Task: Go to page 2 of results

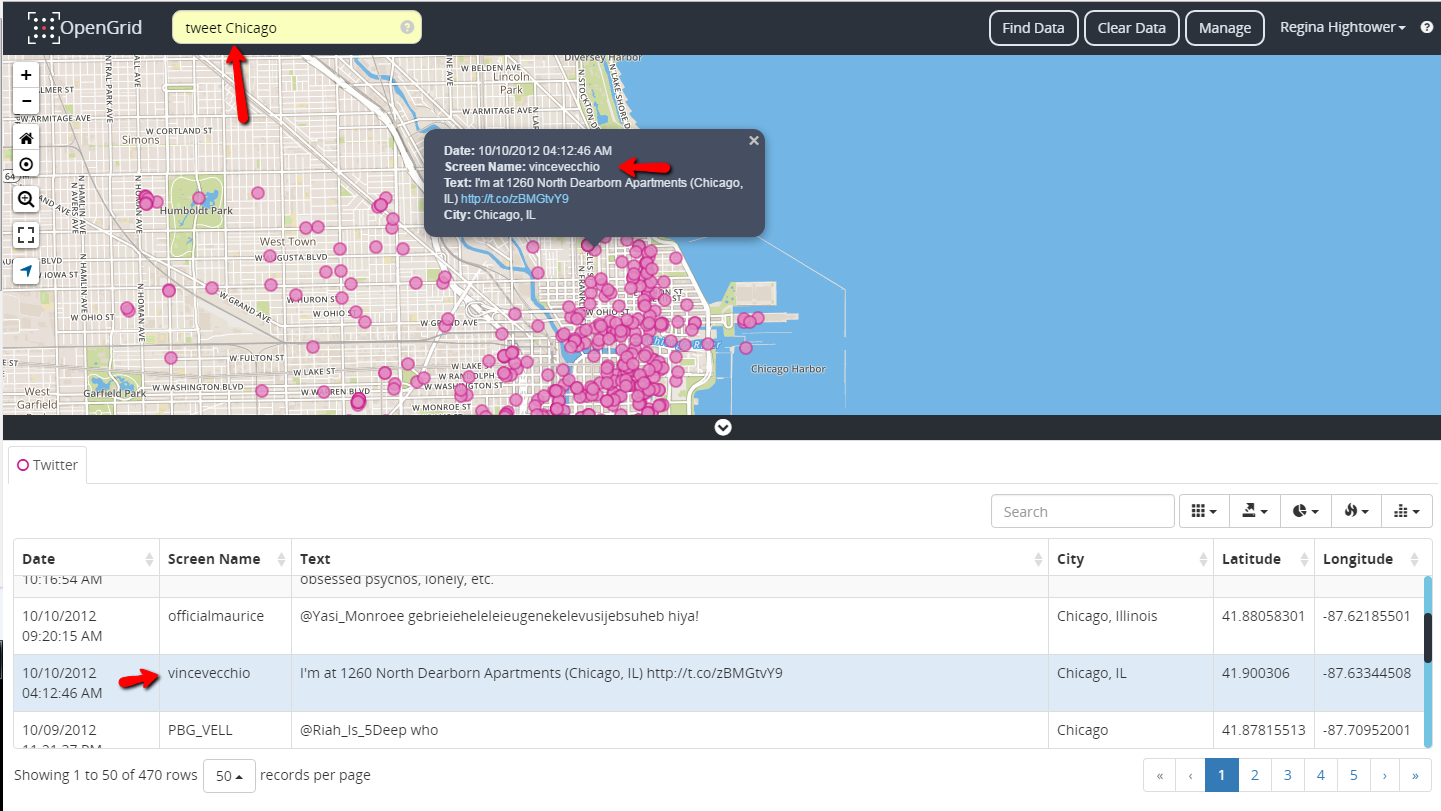Action: (1254, 775)
